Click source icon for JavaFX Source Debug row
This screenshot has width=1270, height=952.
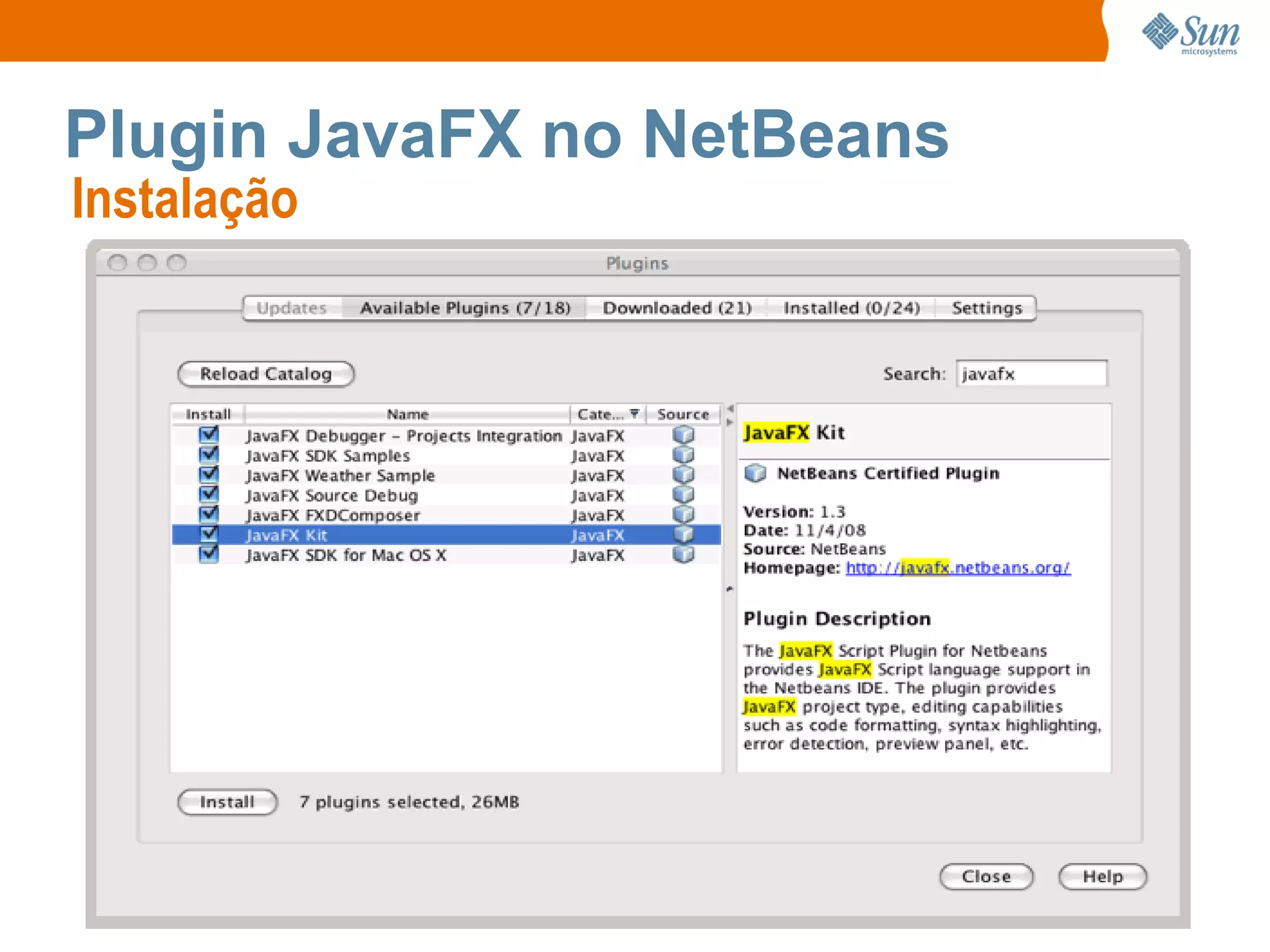[683, 495]
